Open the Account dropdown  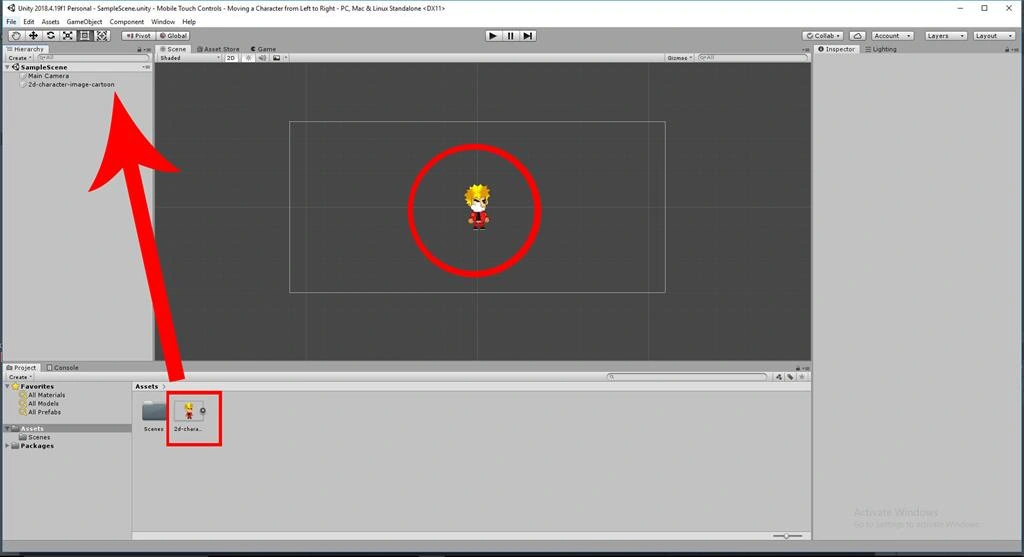click(x=893, y=36)
